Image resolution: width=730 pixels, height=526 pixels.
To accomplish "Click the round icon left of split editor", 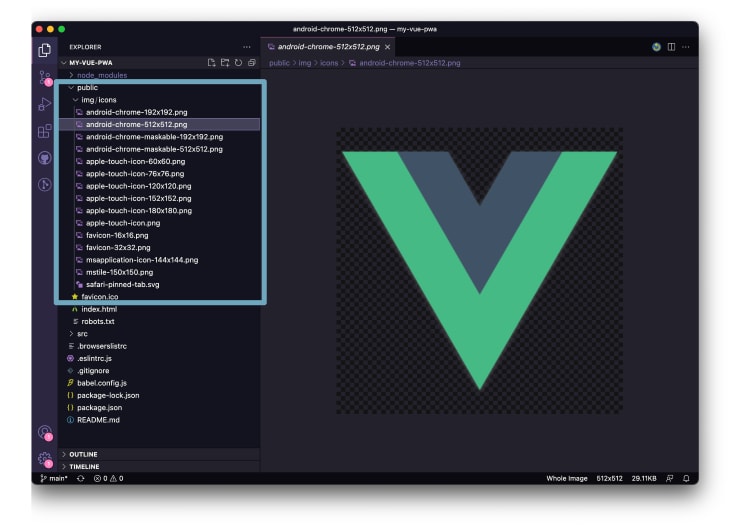I will tap(656, 47).
